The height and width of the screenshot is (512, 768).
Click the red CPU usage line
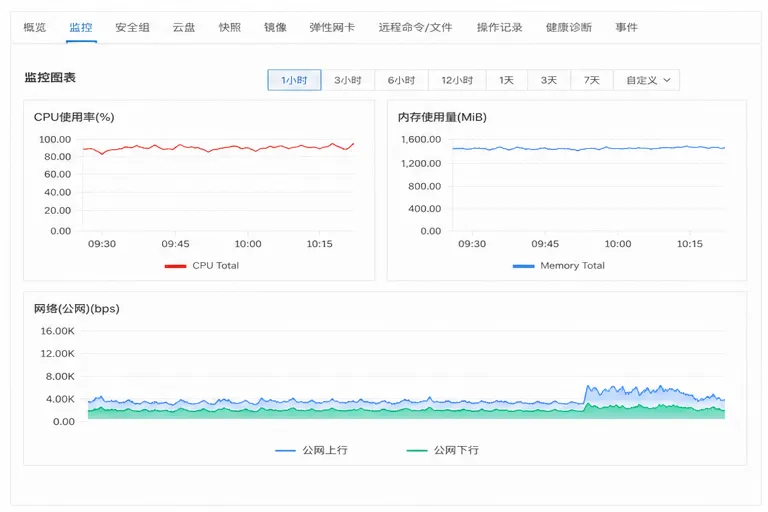click(x=218, y=147)
